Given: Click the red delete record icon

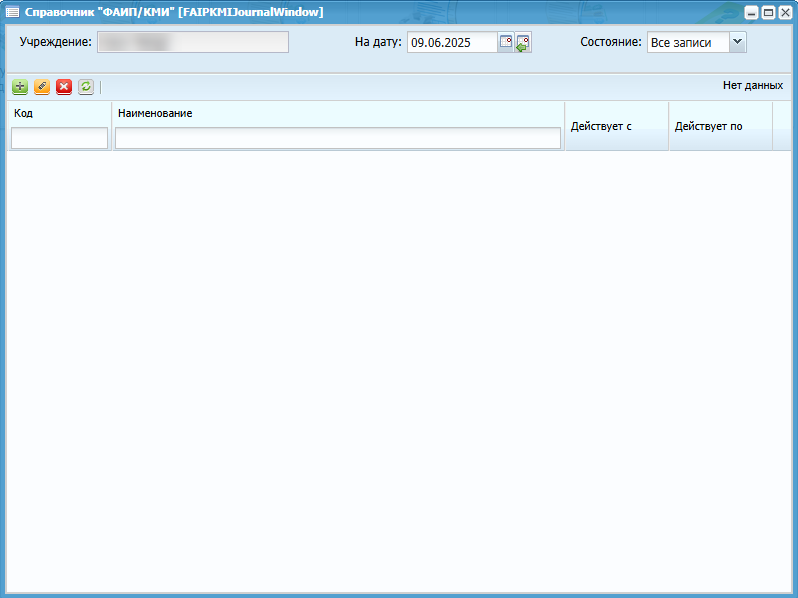Looking at the screenshot, I should click(x=64, y=87).
